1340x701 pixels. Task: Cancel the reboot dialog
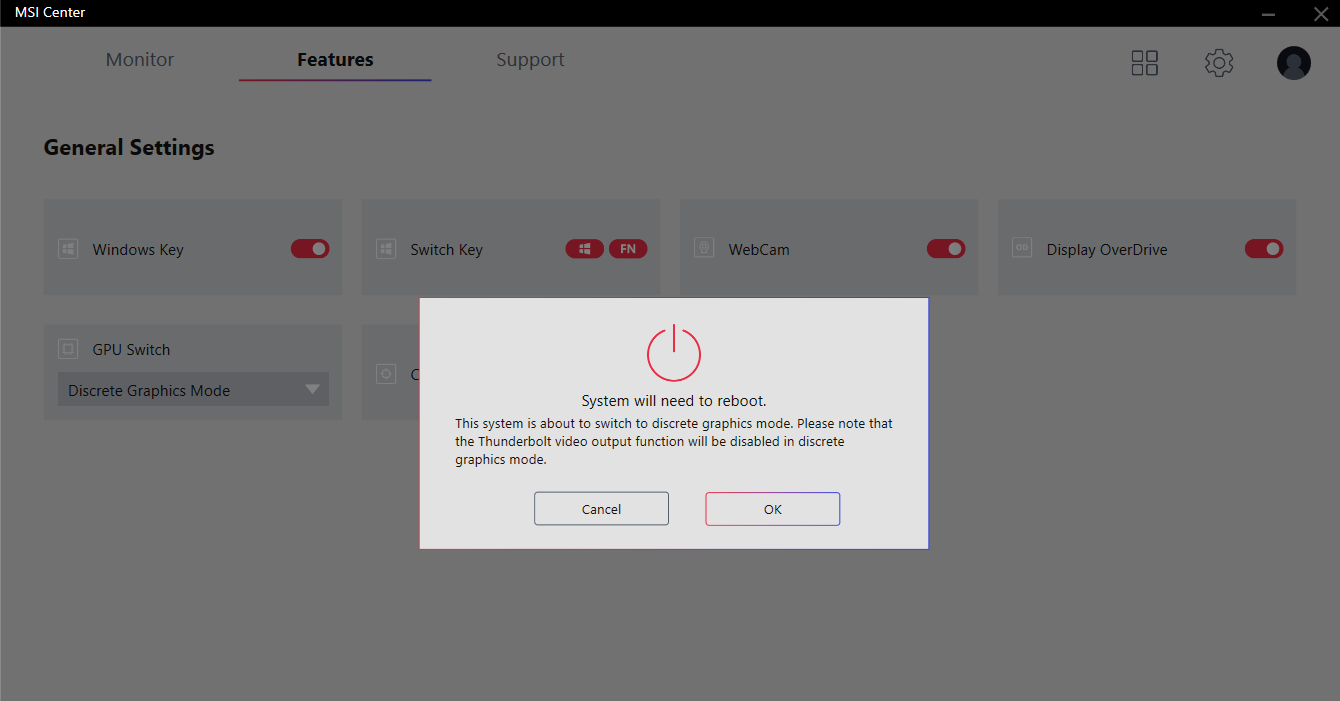[x=601, y=509]
